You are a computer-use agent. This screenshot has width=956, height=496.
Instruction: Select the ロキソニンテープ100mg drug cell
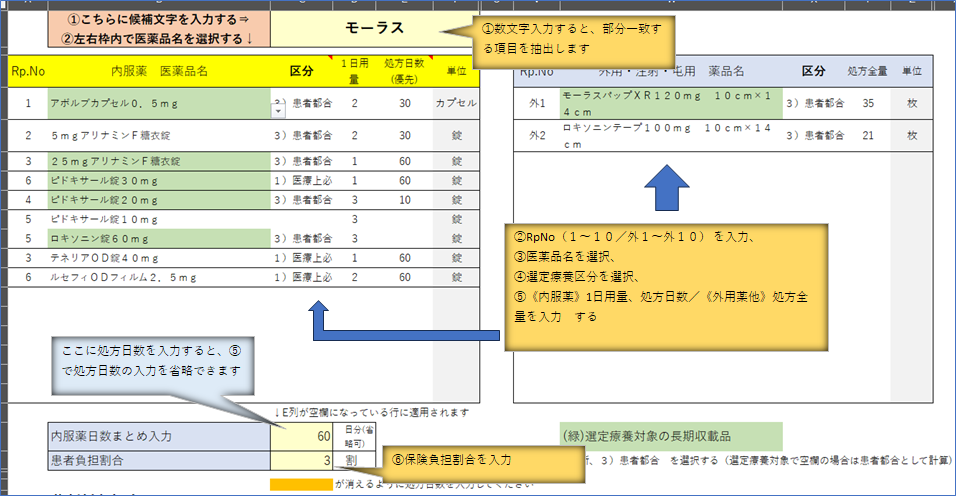671,135
